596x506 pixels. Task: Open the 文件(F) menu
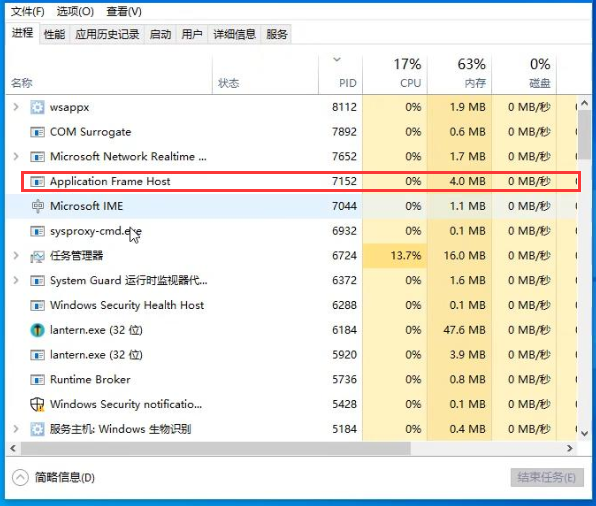[x=27, y=12]
